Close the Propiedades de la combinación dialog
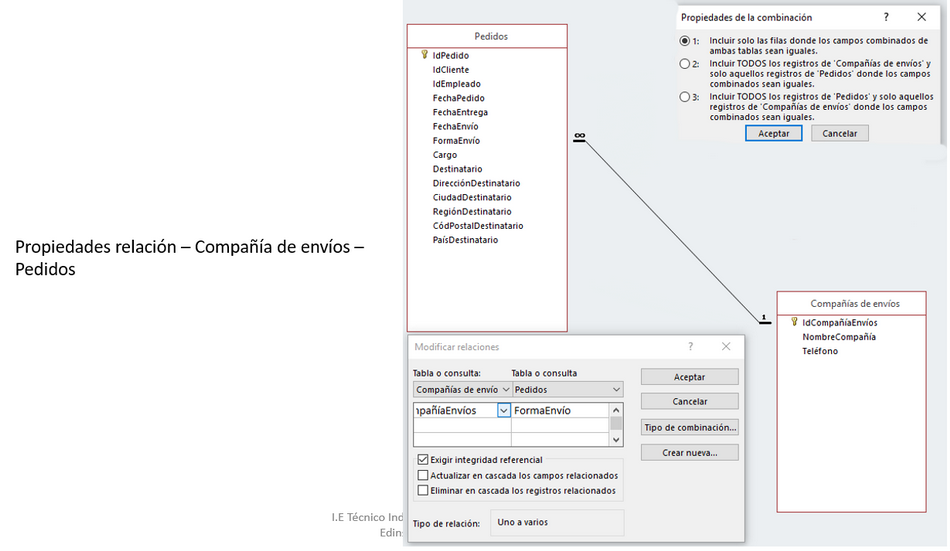Screen dimensions: 950x551 [921, 17]
